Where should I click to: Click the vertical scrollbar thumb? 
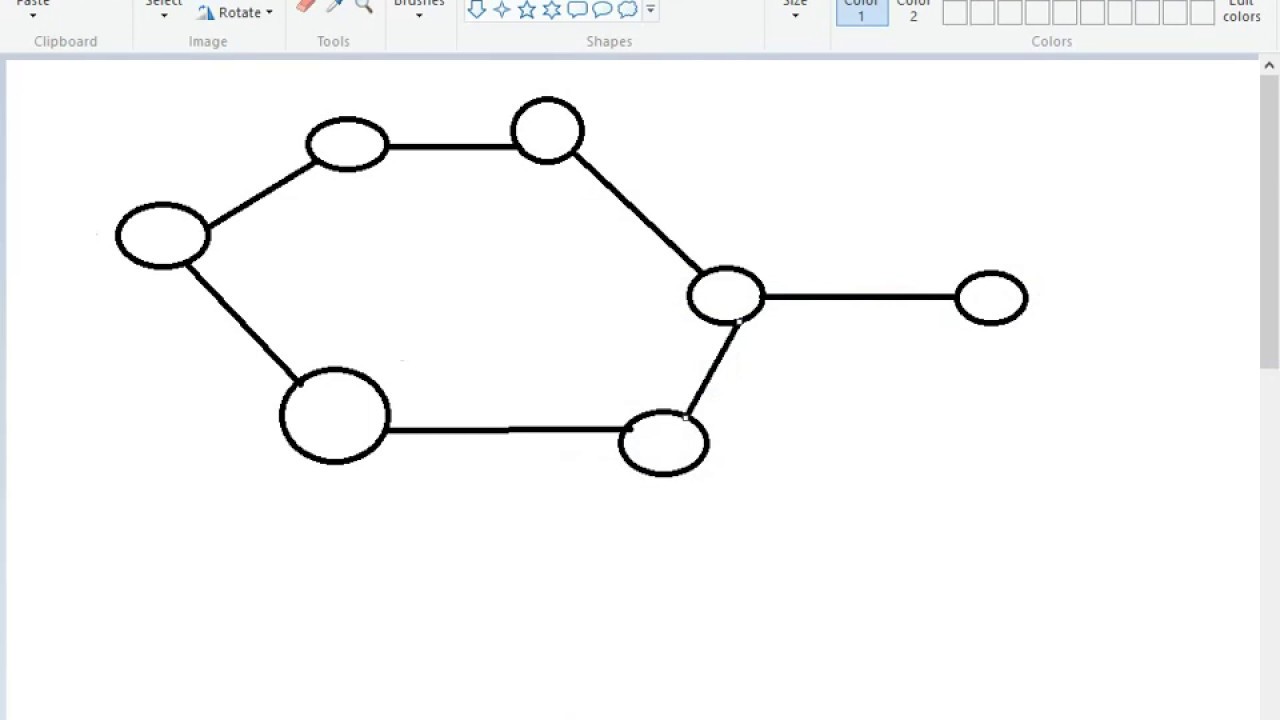click(x=1270, y=223)
